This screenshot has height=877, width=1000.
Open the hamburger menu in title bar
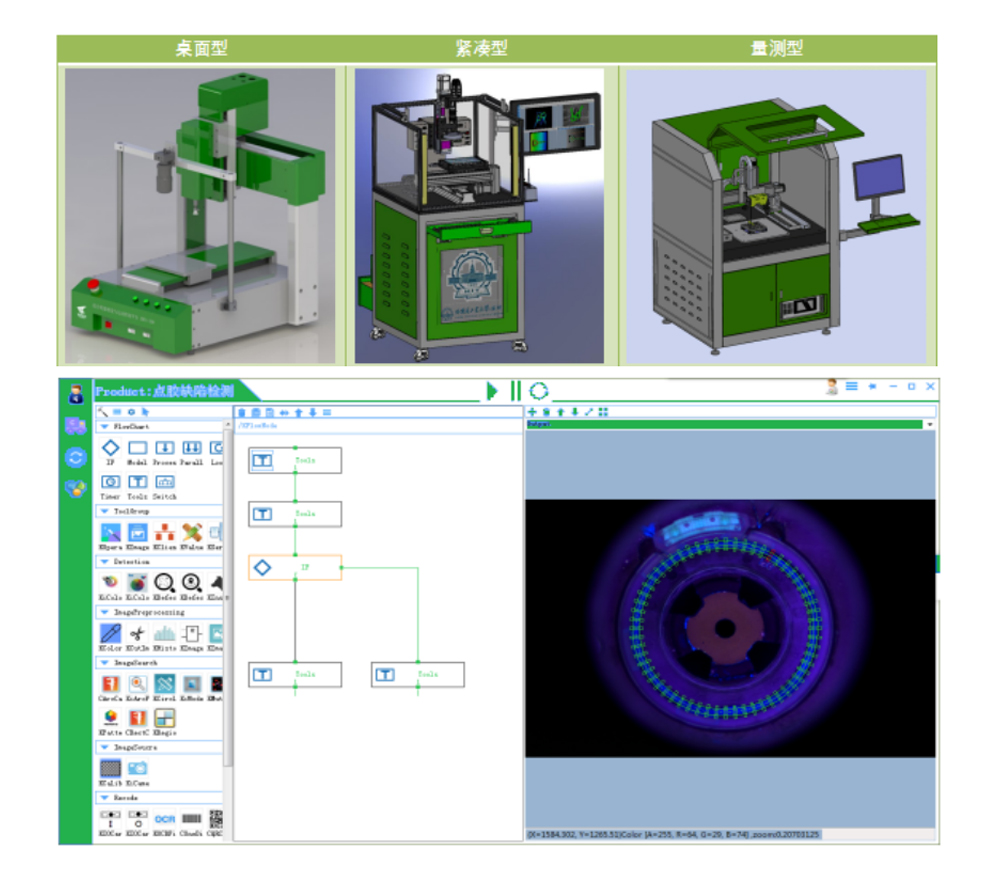(x=852, y=387)
